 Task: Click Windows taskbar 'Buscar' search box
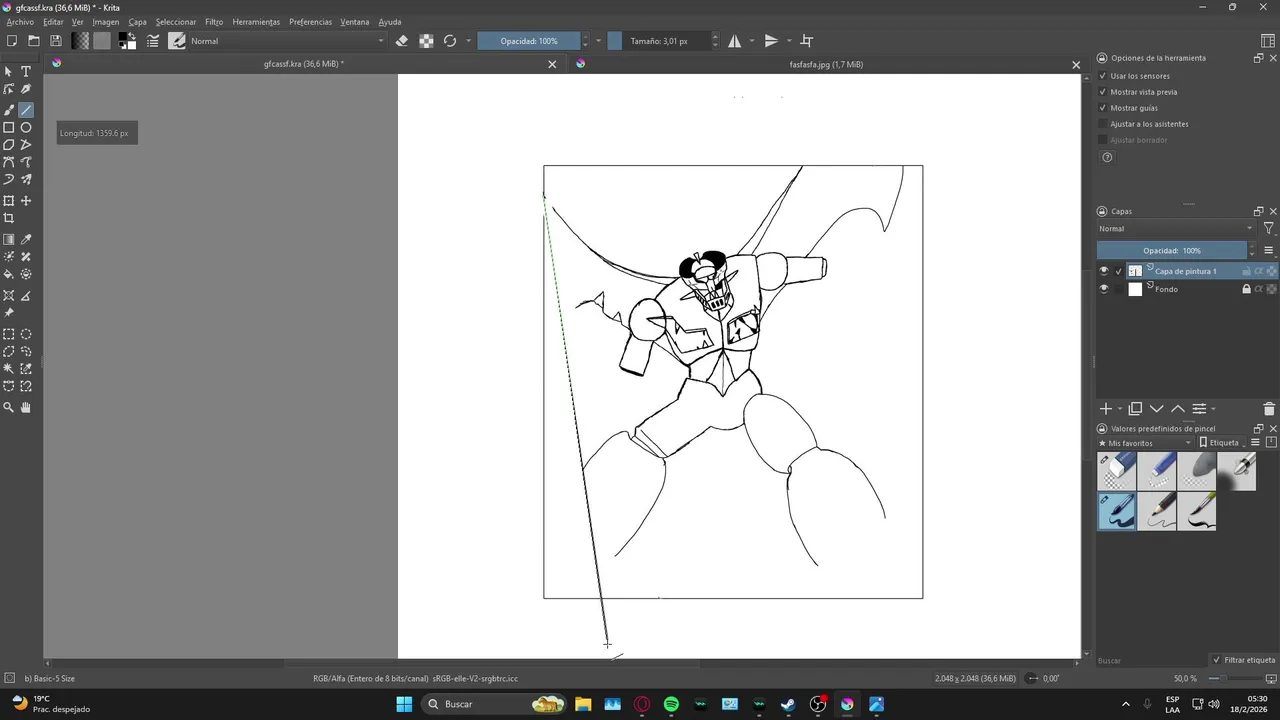[x=495, y=704]
